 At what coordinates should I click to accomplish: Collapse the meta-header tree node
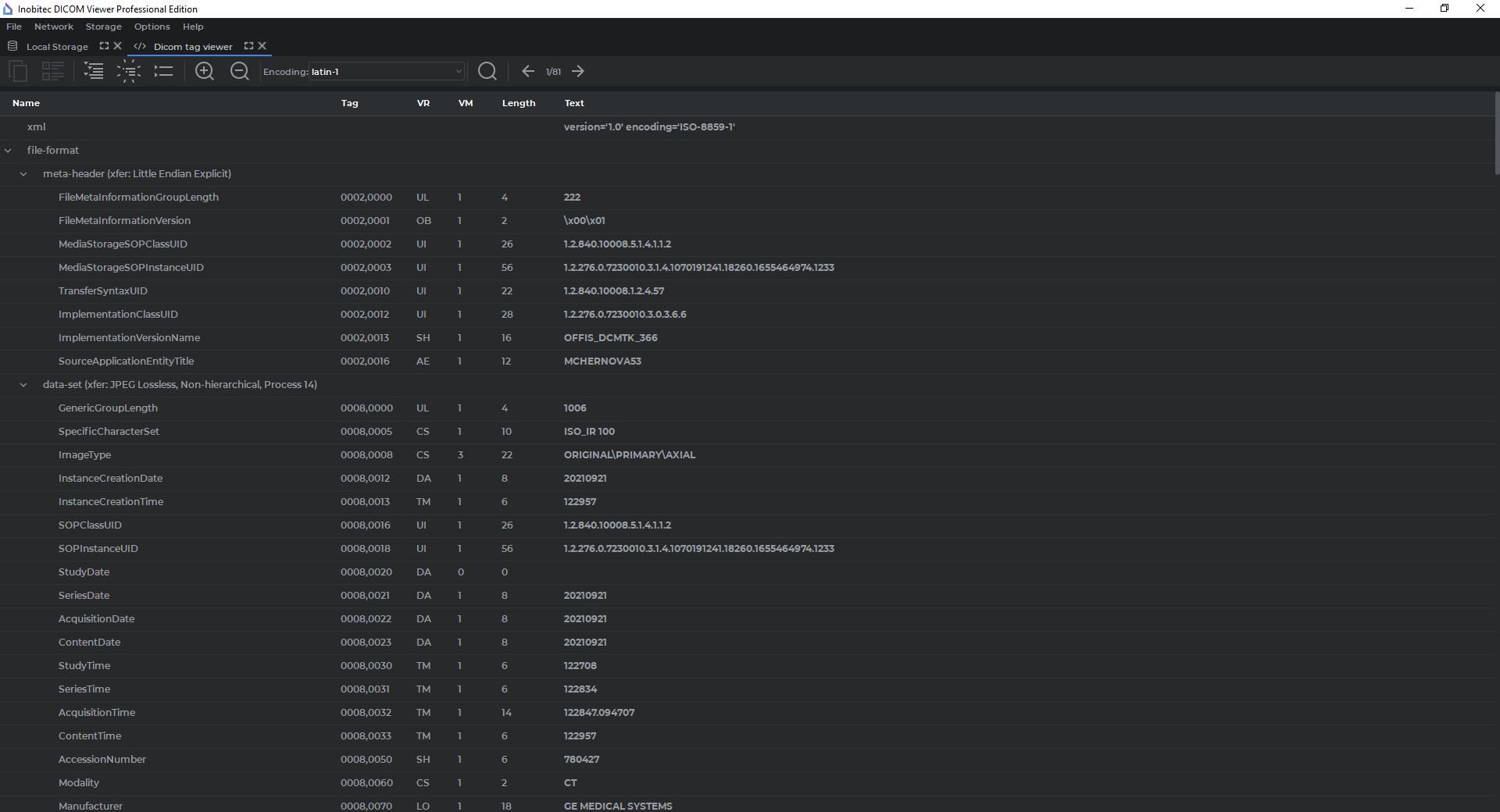(x=23, y=174)
